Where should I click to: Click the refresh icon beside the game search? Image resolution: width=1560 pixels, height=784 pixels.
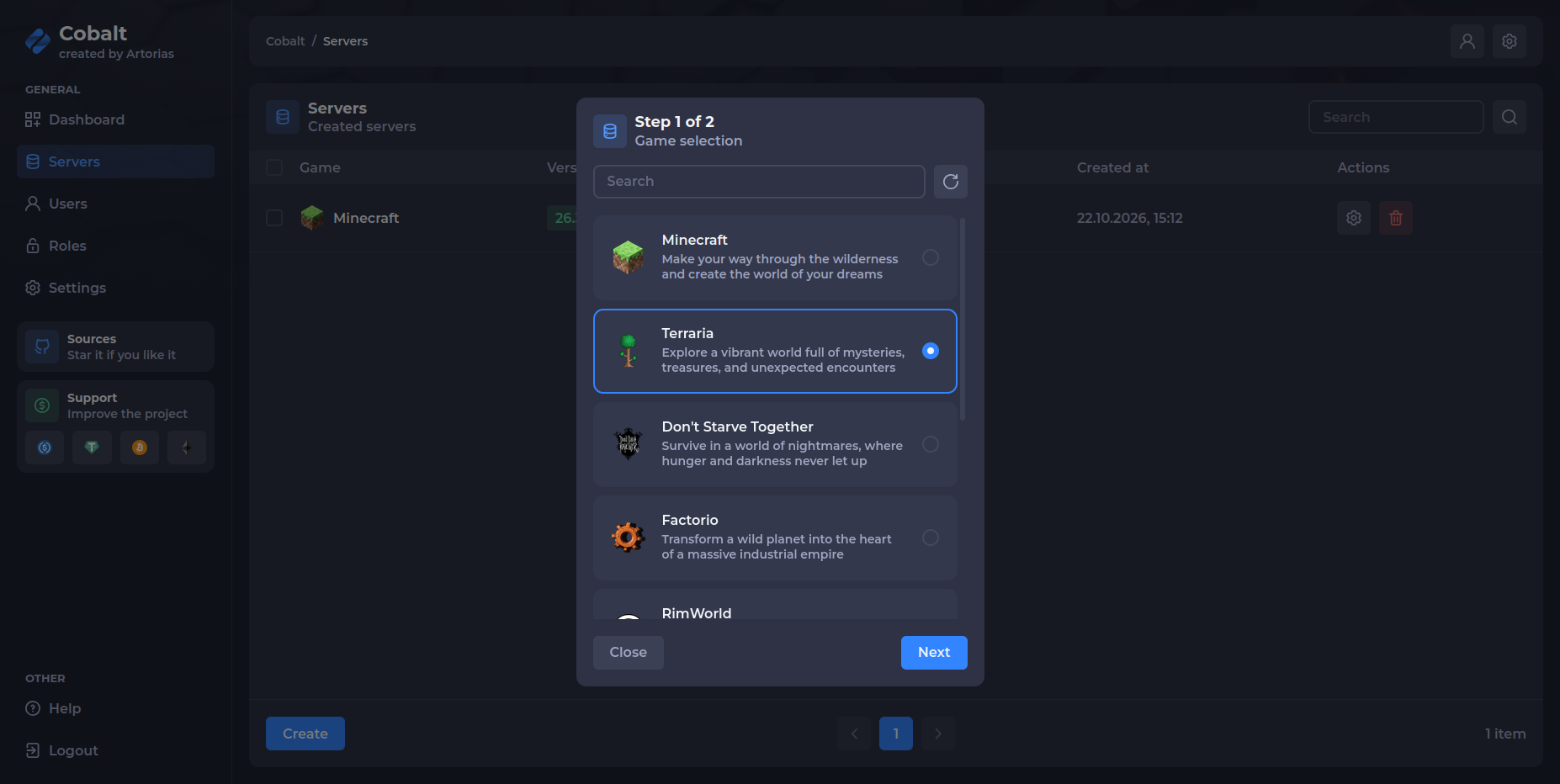951,182
